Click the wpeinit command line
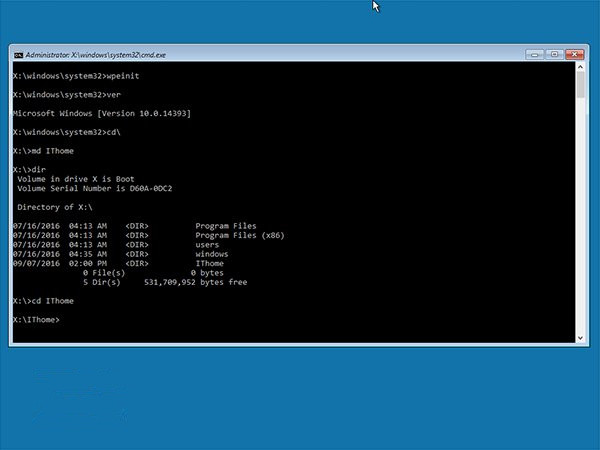600x450 pixels. click(76, 76)
